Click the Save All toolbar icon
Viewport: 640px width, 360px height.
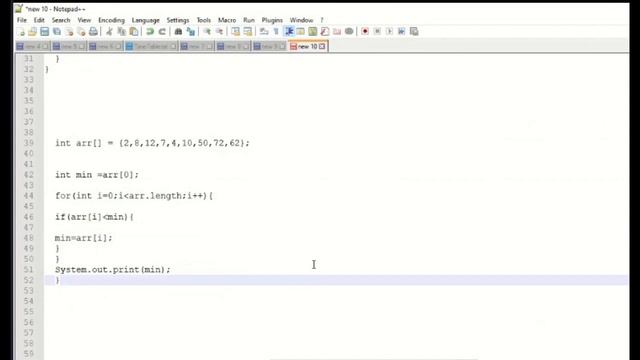click(x=57, y=31)
